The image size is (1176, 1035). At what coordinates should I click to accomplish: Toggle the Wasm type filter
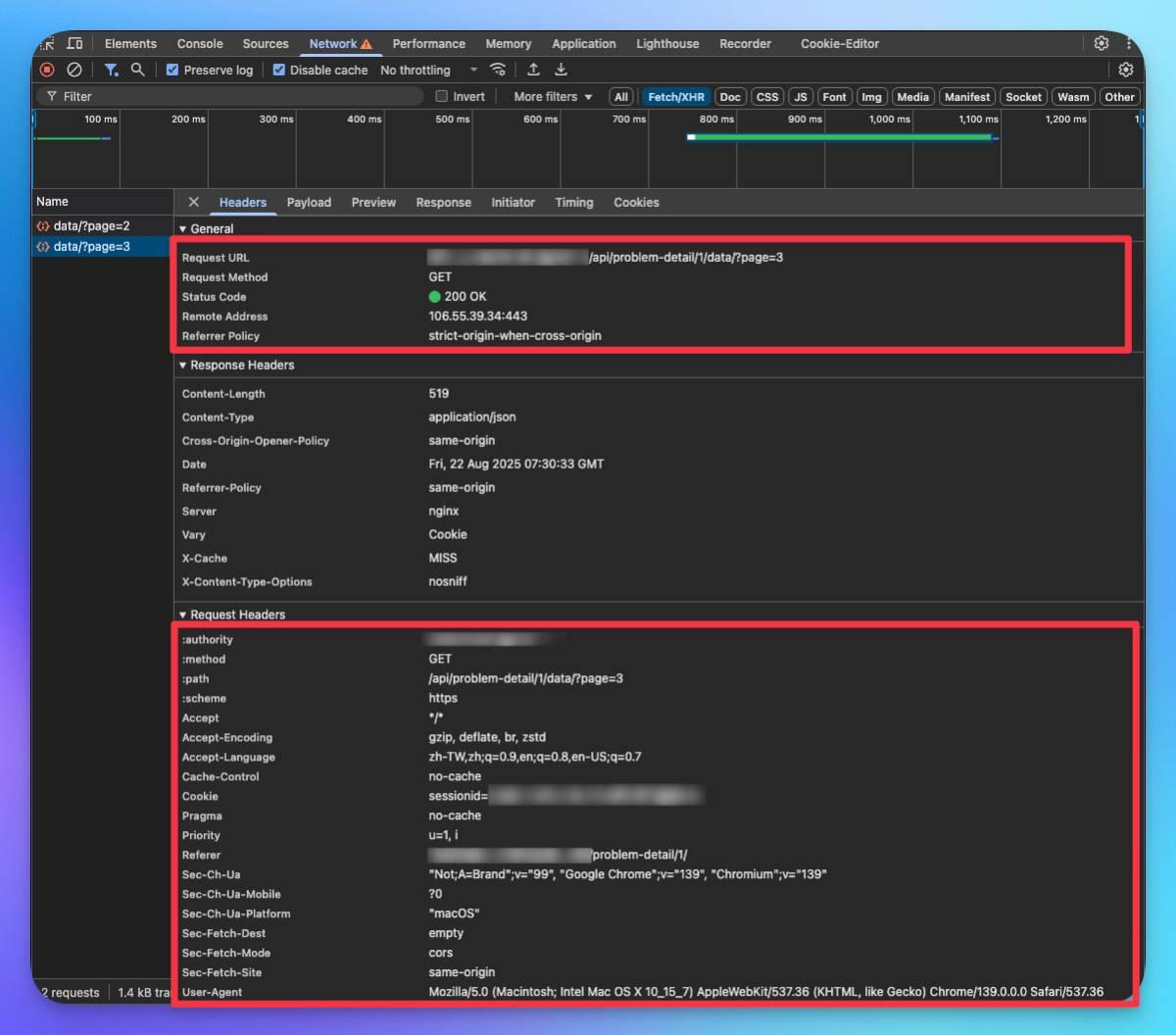tap(1073, 96)
